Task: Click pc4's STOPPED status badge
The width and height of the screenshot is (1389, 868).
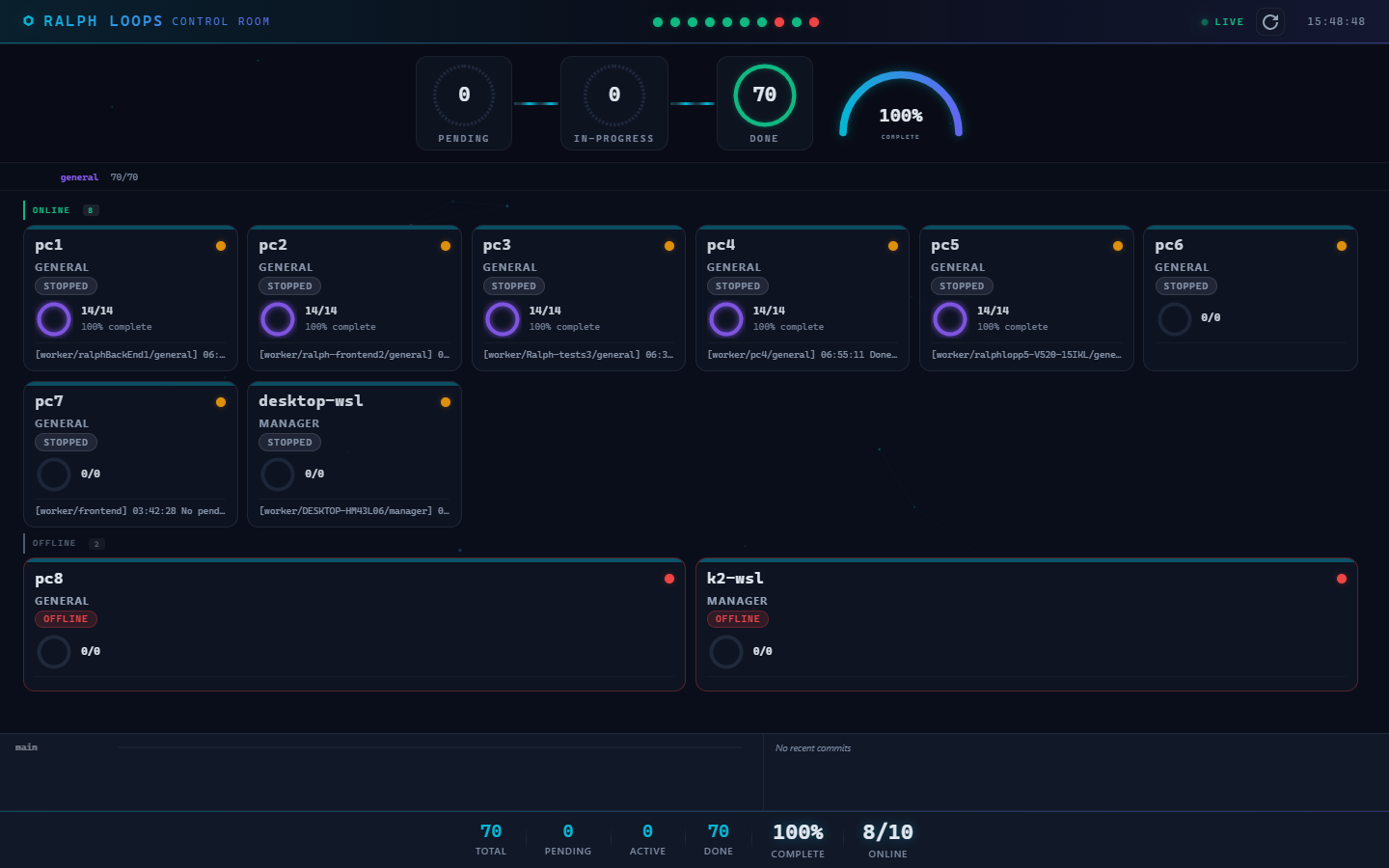Action: coord(738,286)
